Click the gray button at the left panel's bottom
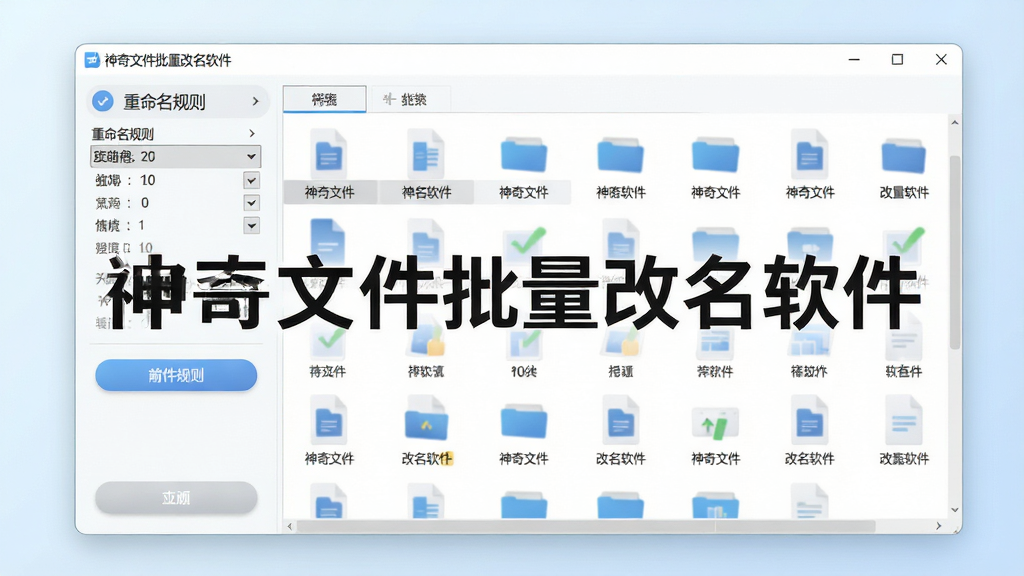 click(x=176, y=498)
